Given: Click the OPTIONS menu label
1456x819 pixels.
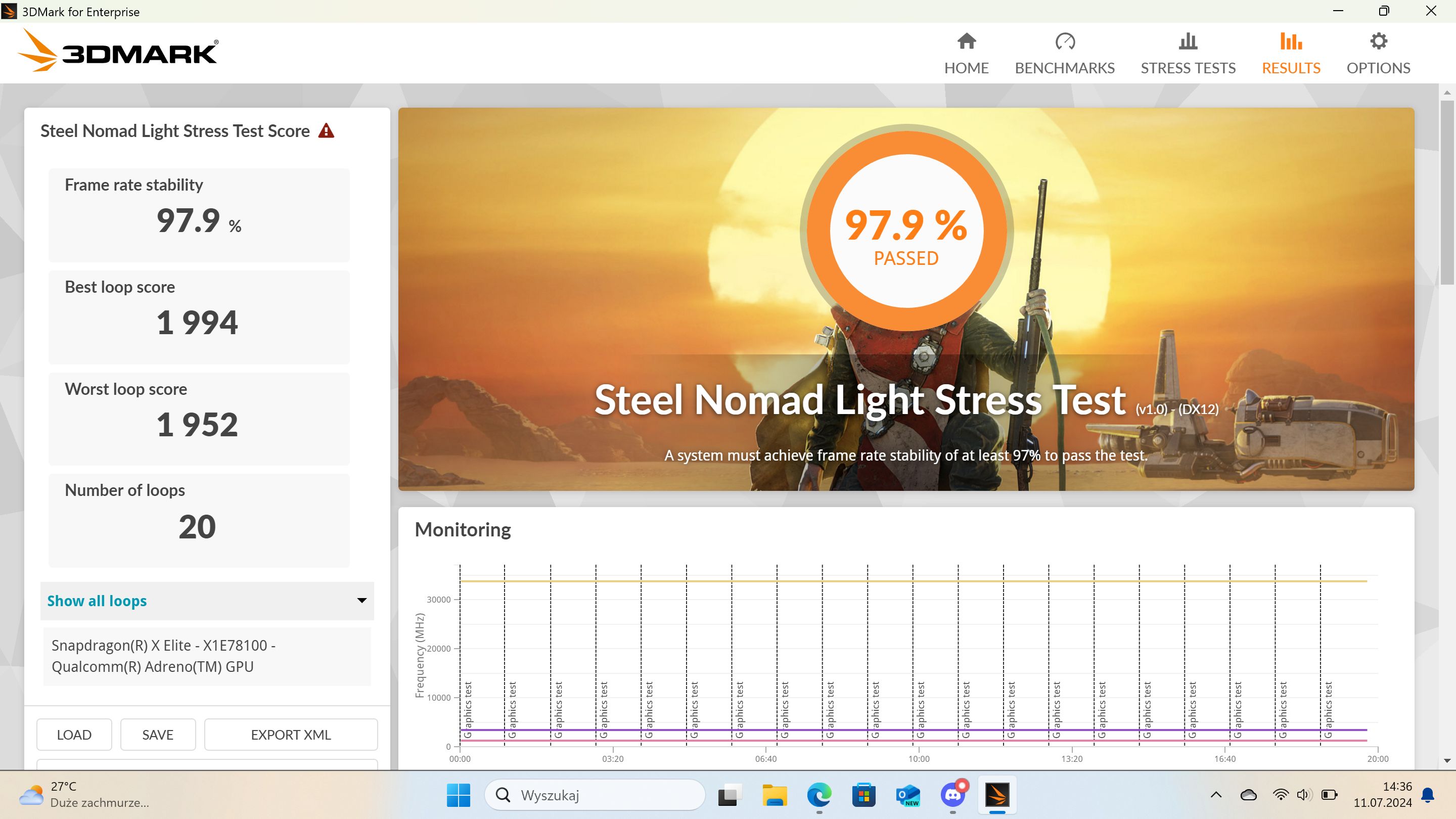Looking at the screenshot, I should (x=1379, y=68).
